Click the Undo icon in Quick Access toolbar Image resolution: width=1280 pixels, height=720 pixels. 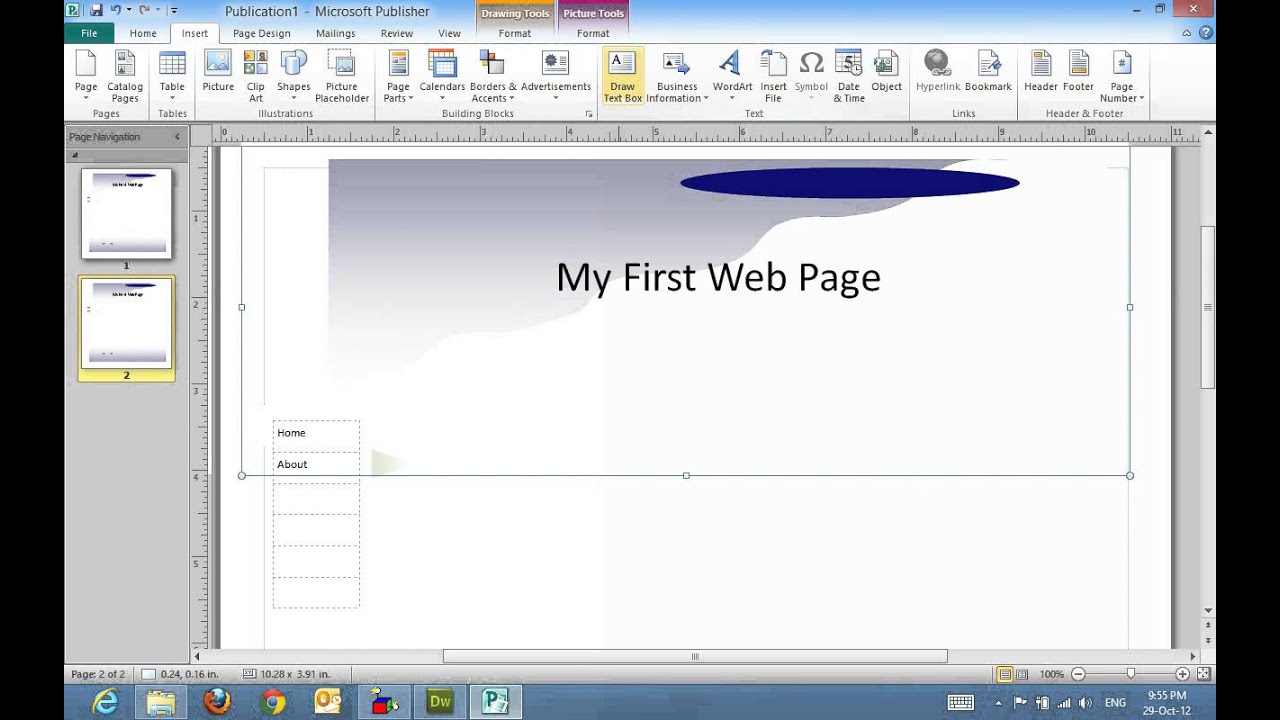pos(116,10)
